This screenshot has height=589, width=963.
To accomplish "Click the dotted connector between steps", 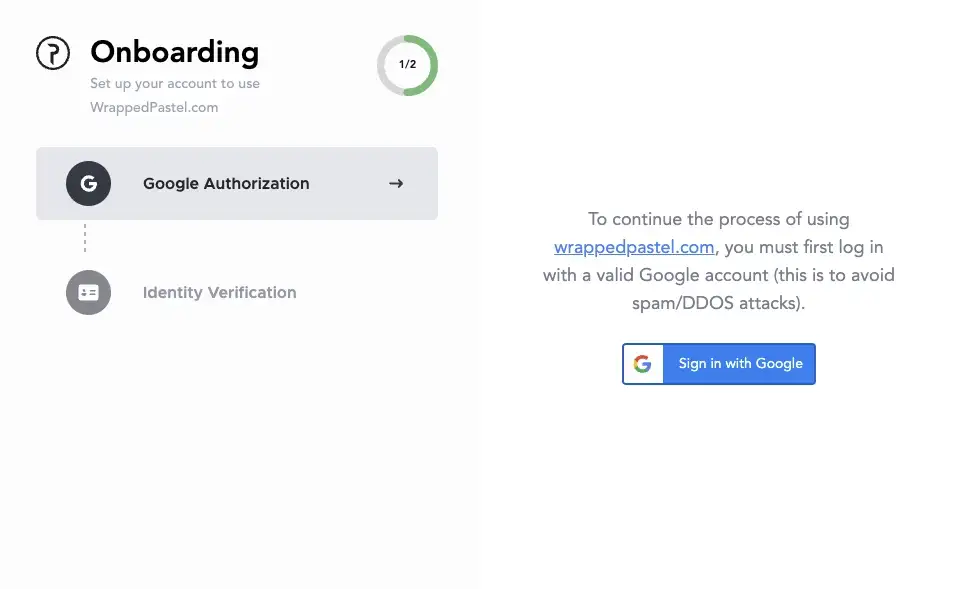I will click(85, 238).
